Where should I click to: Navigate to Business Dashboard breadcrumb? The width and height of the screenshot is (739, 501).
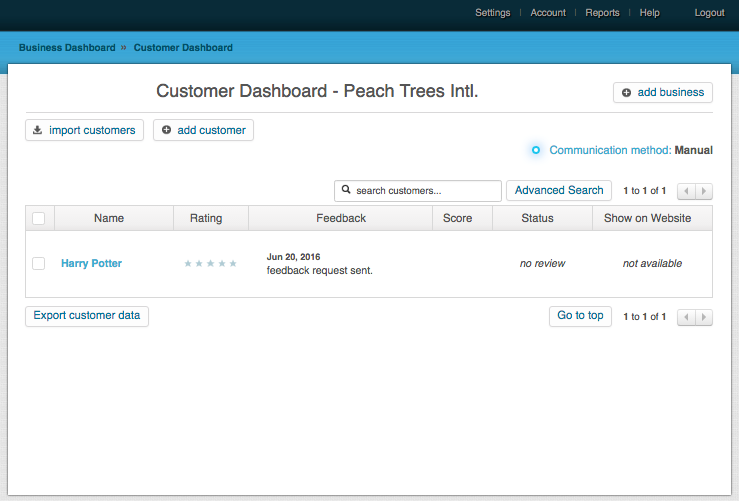point(67,48)
